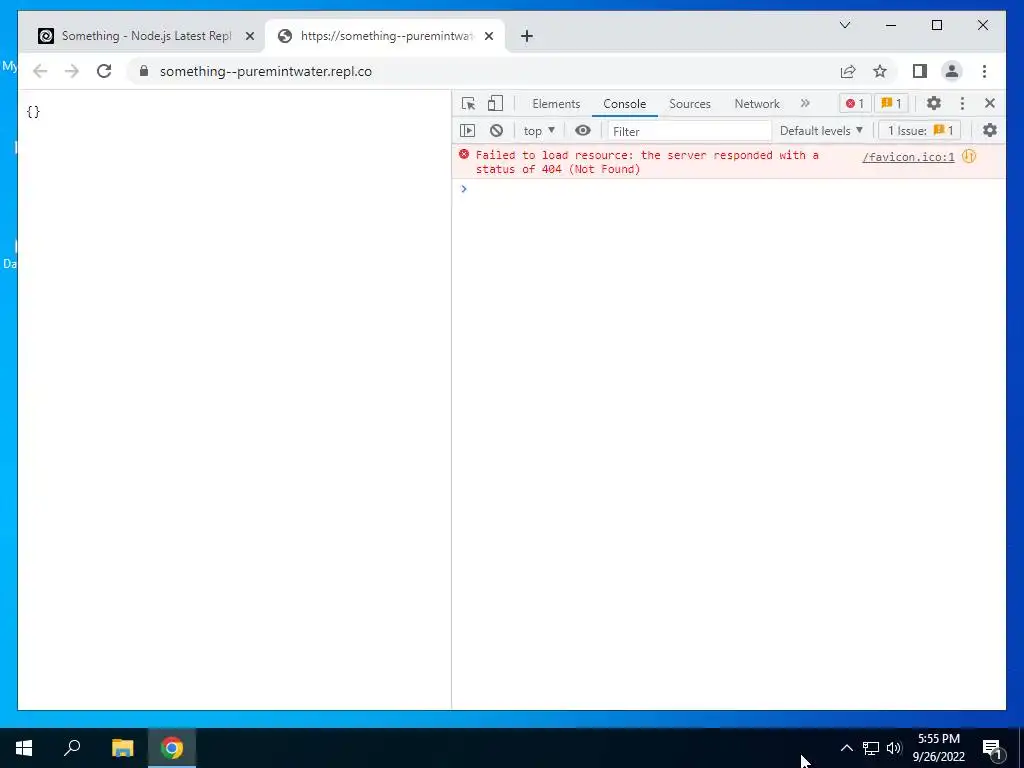
Task: Click the network request icon beside favicon.ico
Action: [x=969, y=156]
